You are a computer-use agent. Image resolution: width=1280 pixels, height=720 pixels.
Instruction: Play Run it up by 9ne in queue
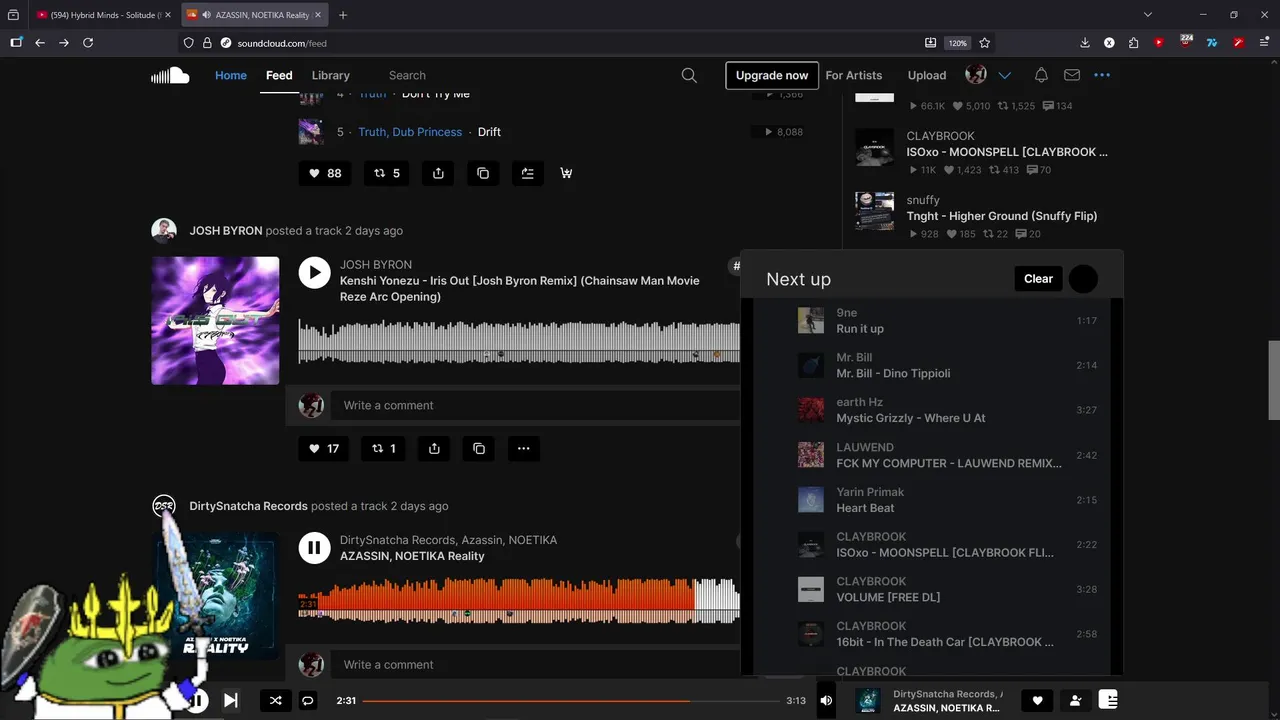(932, 321)
